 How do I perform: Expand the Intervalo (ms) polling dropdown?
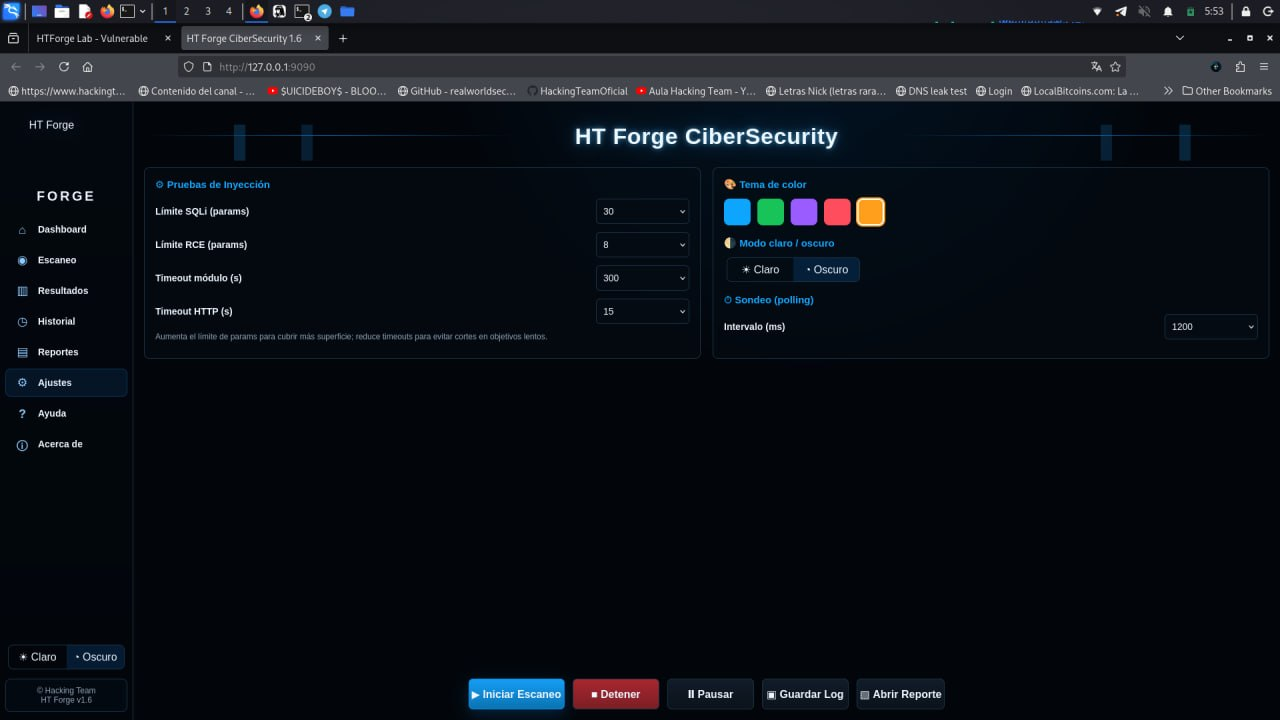pos(1210,327)
